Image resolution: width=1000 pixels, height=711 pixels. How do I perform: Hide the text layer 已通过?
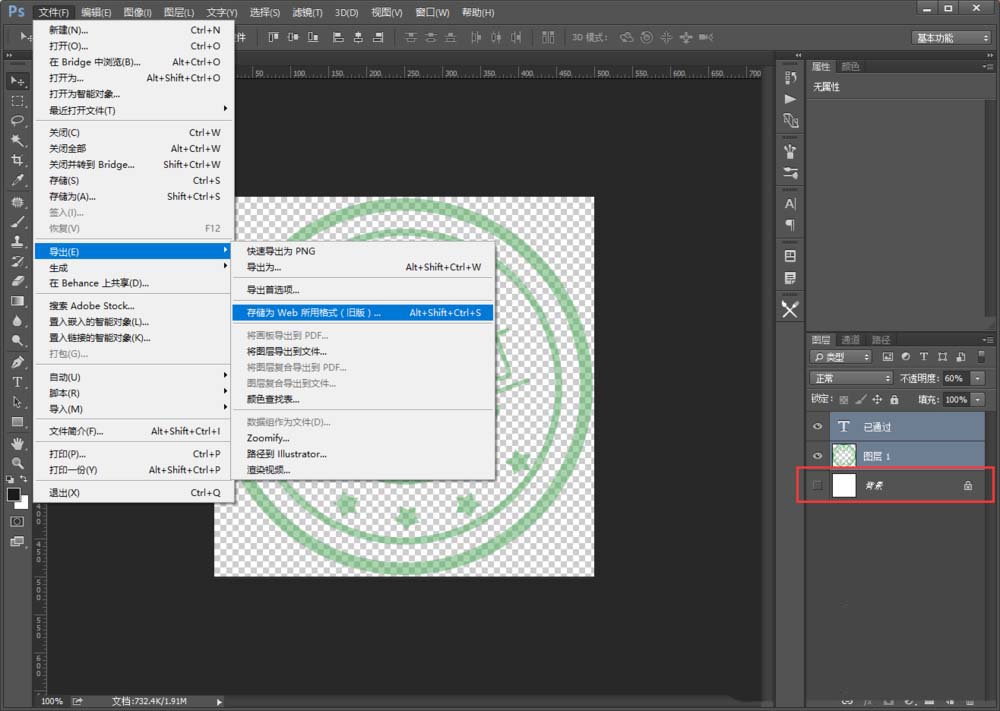pyautogui.click(x=817, y=427)
